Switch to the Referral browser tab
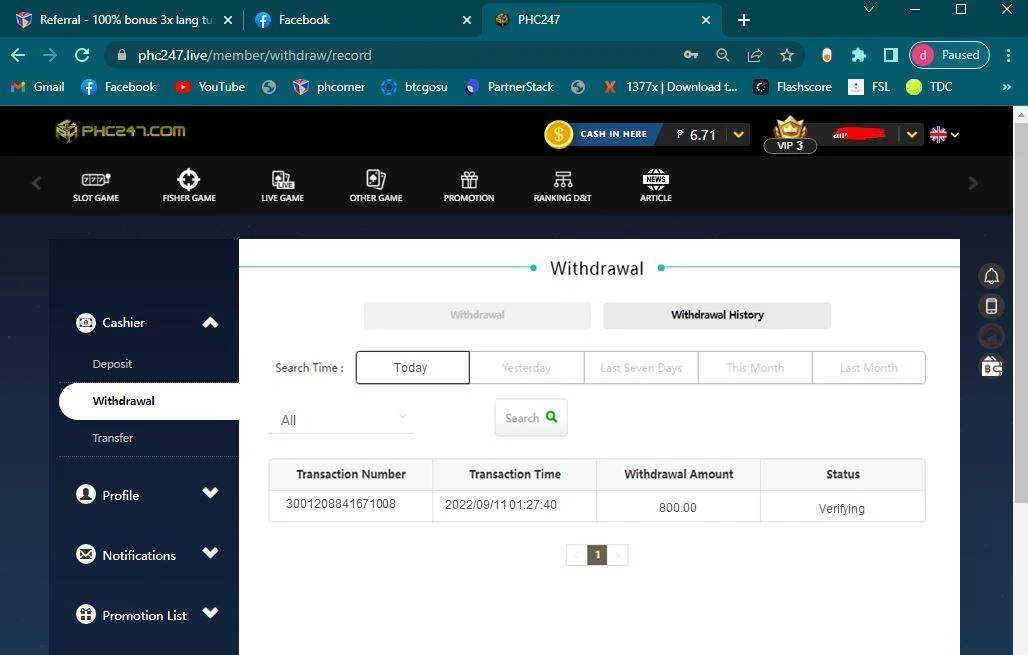This screenshot has height=655, width=1028. (x=125, y=20)
